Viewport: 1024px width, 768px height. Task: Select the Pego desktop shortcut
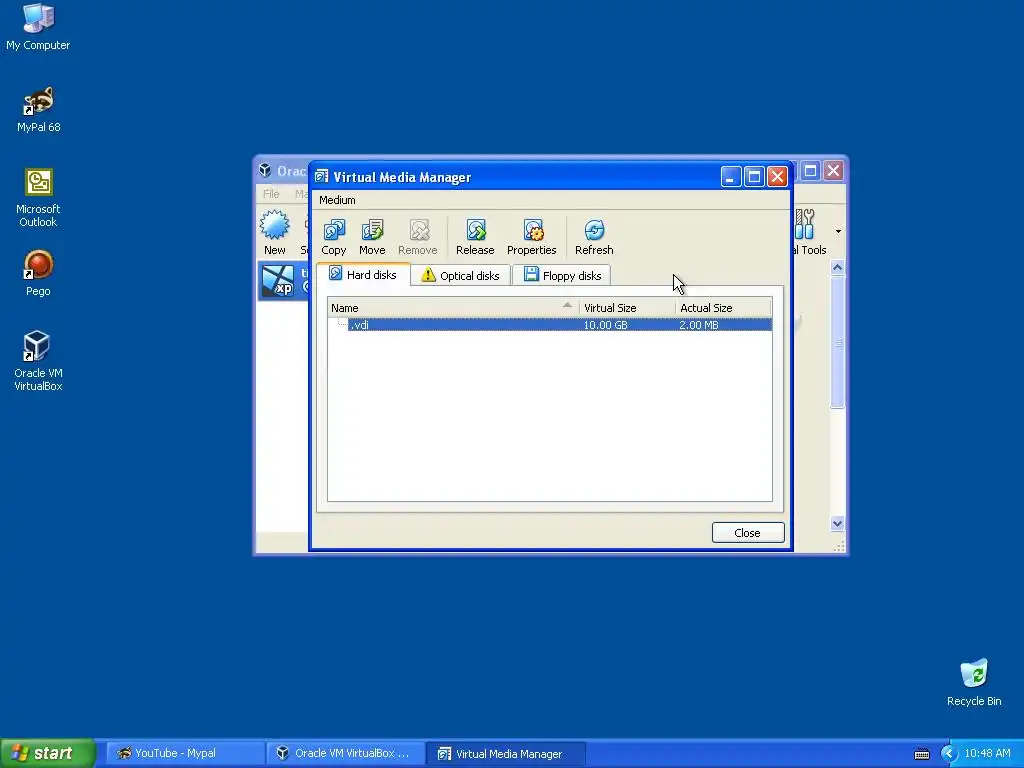pos(38,274)
